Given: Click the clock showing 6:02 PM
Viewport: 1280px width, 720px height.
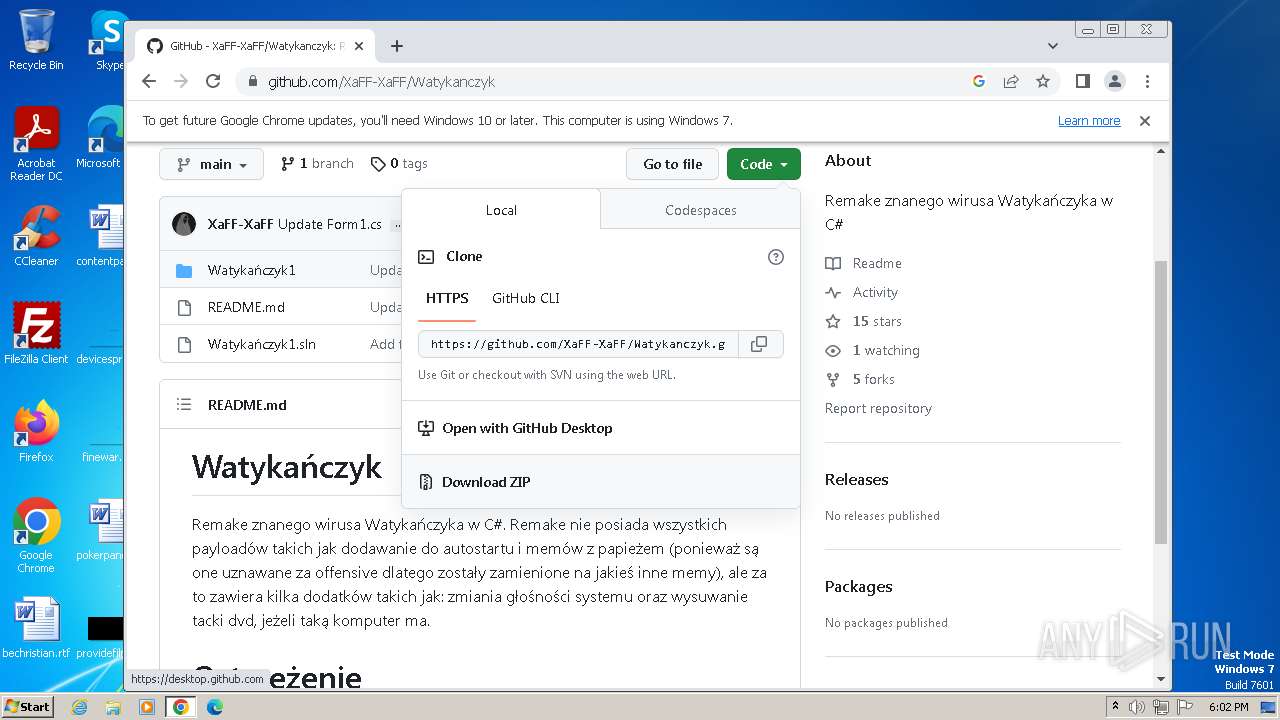Looking at the screenshot, I should click(1228, 707).
